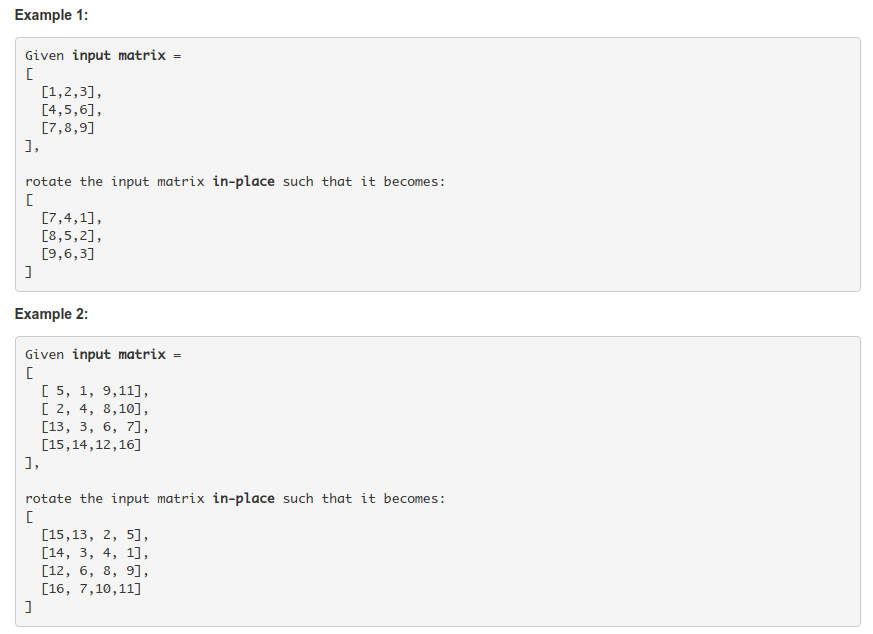The image size is (873, 634).
Task: Click the [4,5,6] matrix row
Action: (x=72, y=109)
